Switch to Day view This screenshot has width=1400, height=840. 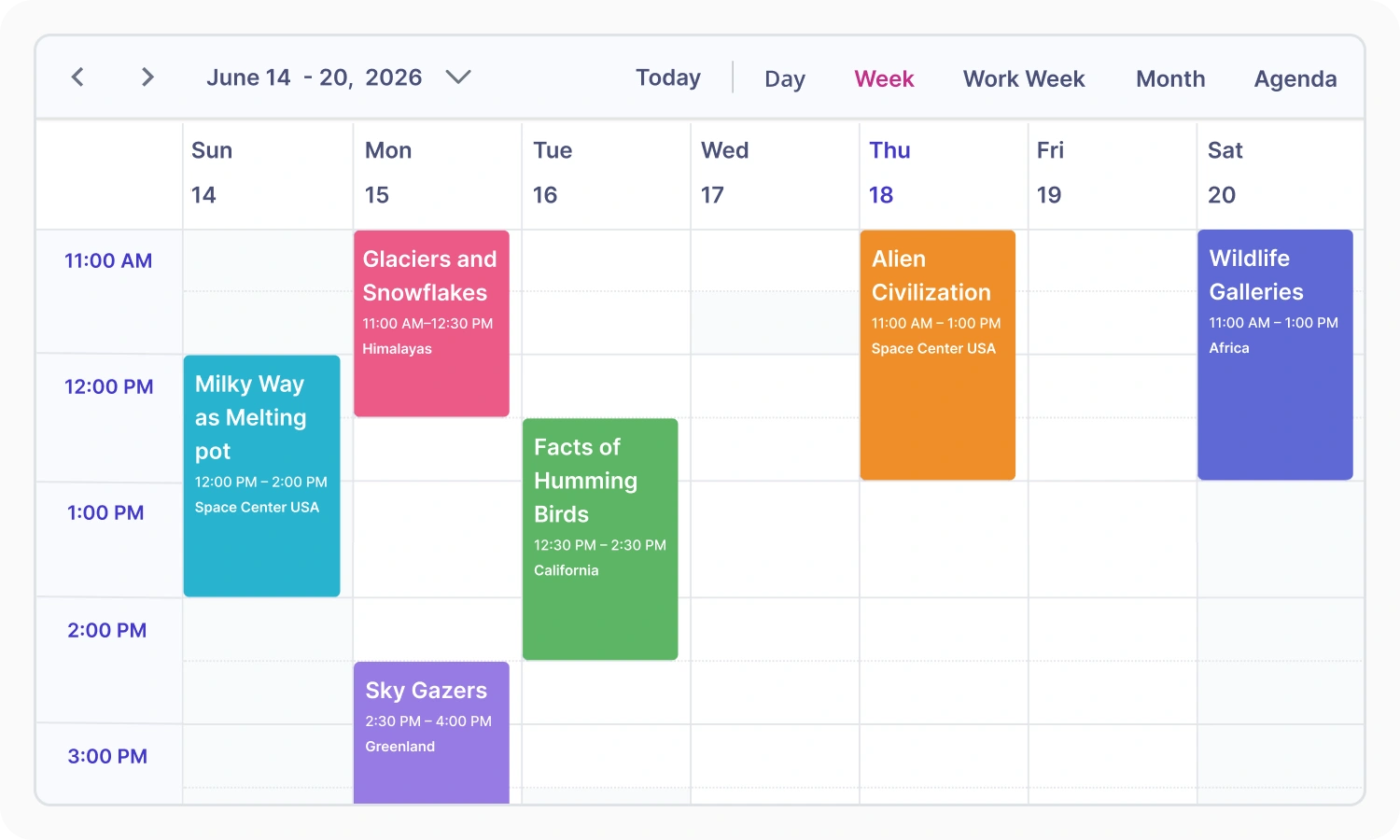(x=785, y=79)
